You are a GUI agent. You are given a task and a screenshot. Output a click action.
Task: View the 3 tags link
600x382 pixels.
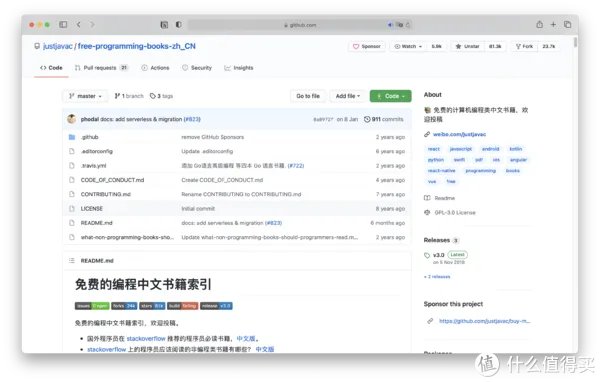point(161,96)
